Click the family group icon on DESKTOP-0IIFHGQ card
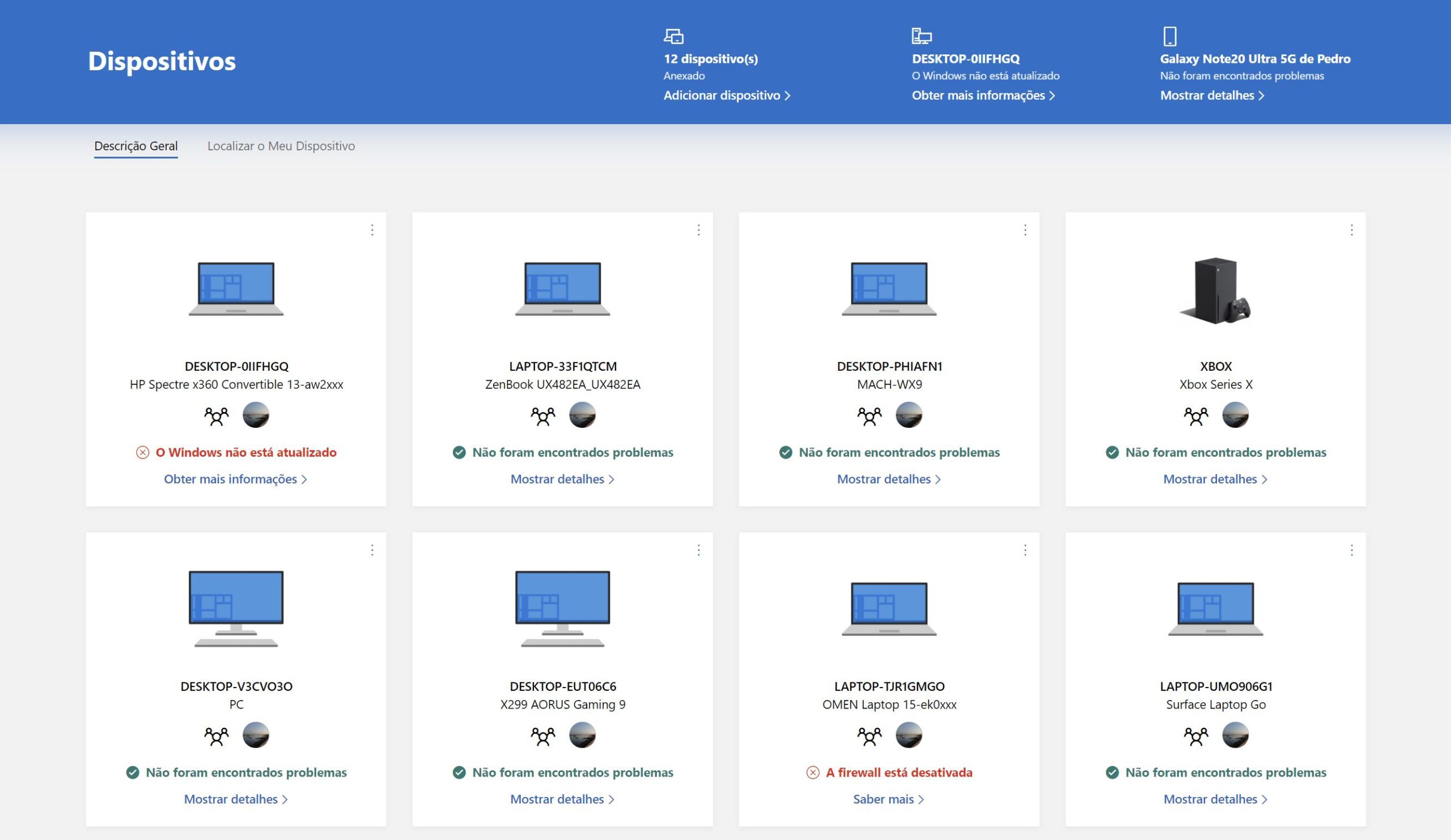Screen dimensions: 1451x840 217,415
